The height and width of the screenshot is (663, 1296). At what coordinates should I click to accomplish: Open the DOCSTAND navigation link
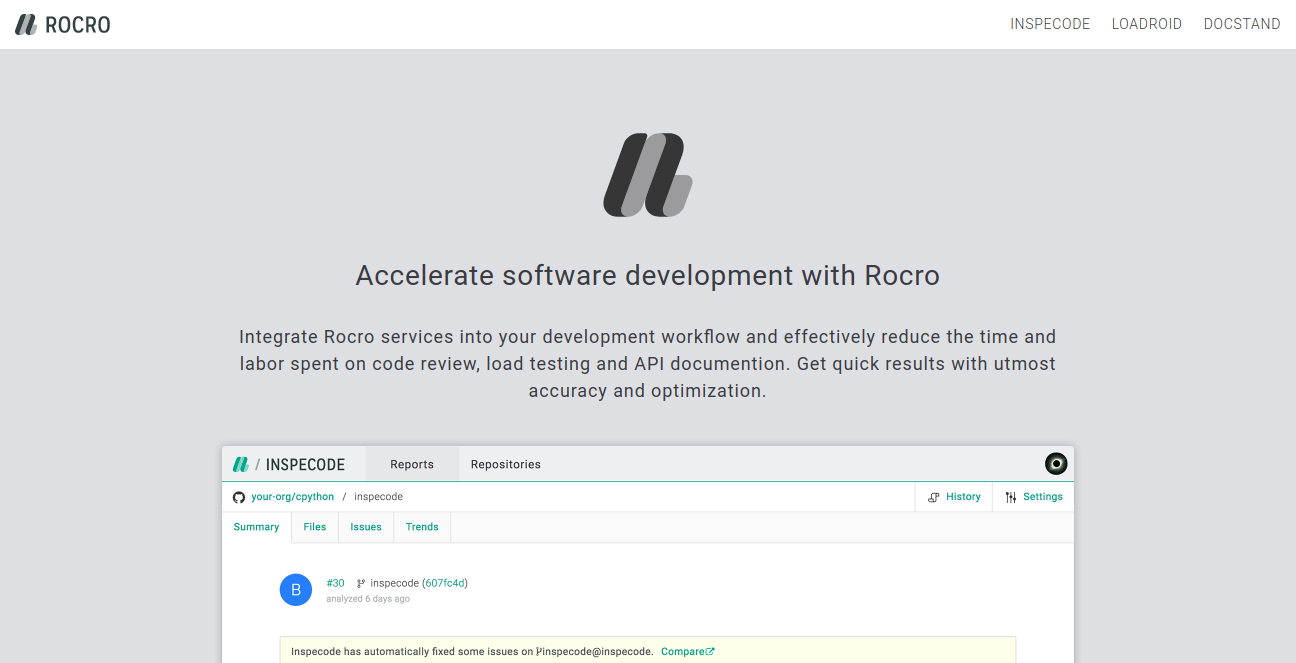click(1241, 24)
